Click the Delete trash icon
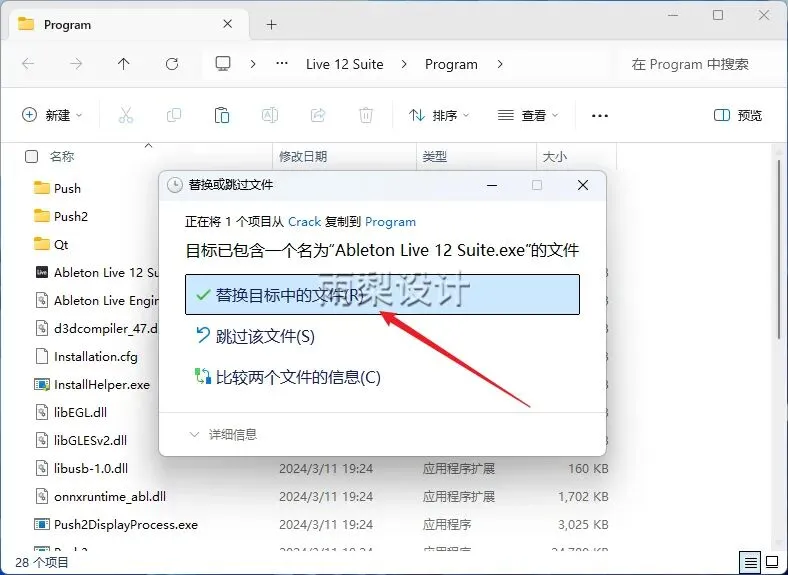 pos(366,115)
